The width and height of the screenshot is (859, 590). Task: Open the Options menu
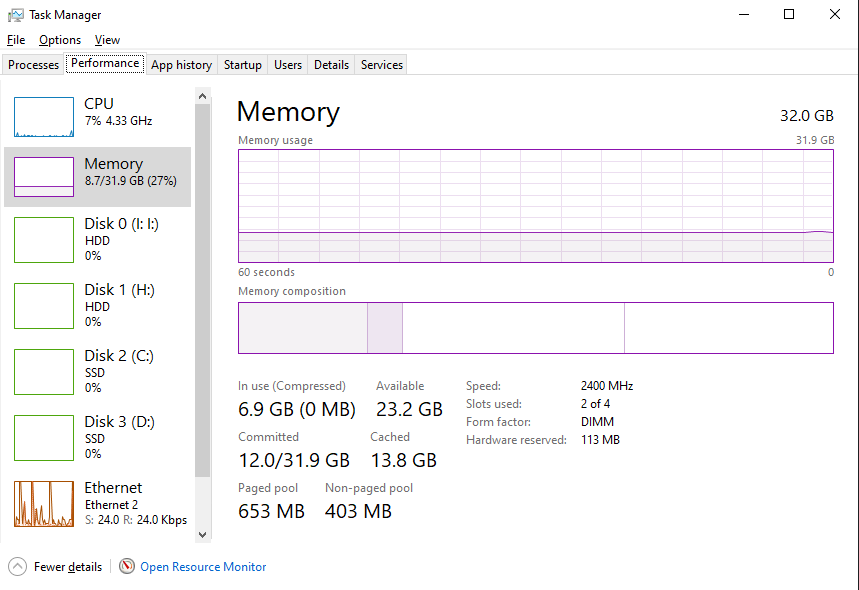point(59,40)
